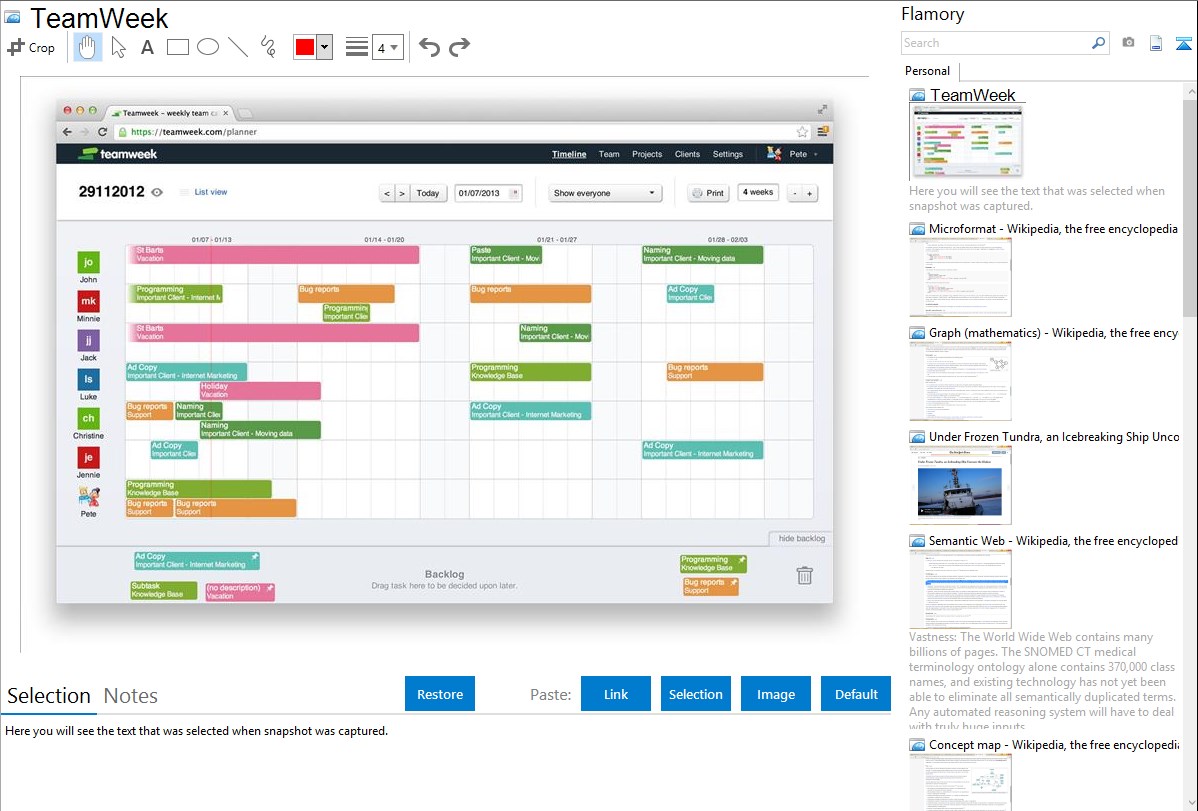Click the document page icon in Flamory
Screen dimensions: 1198x811
[1156, 43]
